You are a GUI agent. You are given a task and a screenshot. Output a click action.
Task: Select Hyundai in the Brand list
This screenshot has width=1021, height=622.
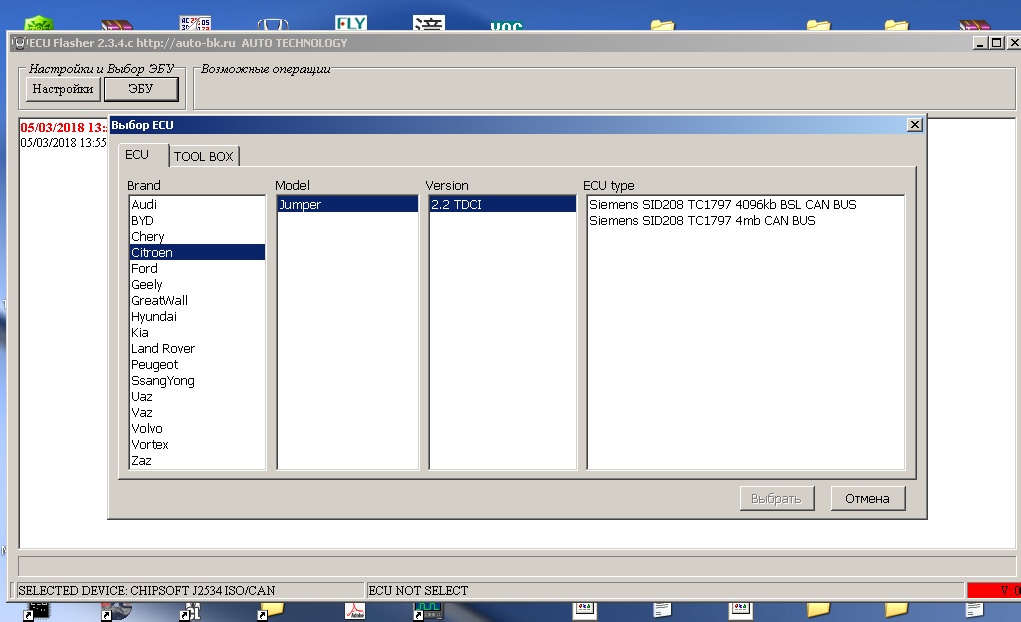197,317
